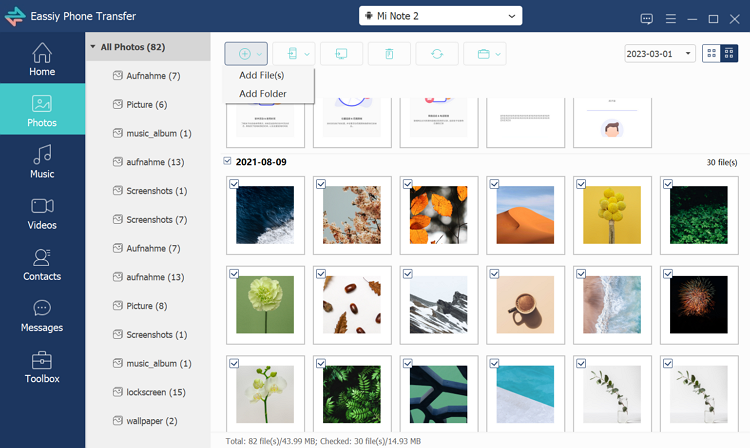Open the dark green foliage thumbnail
This screenshot has width=750, height=448.
[698, 215]
